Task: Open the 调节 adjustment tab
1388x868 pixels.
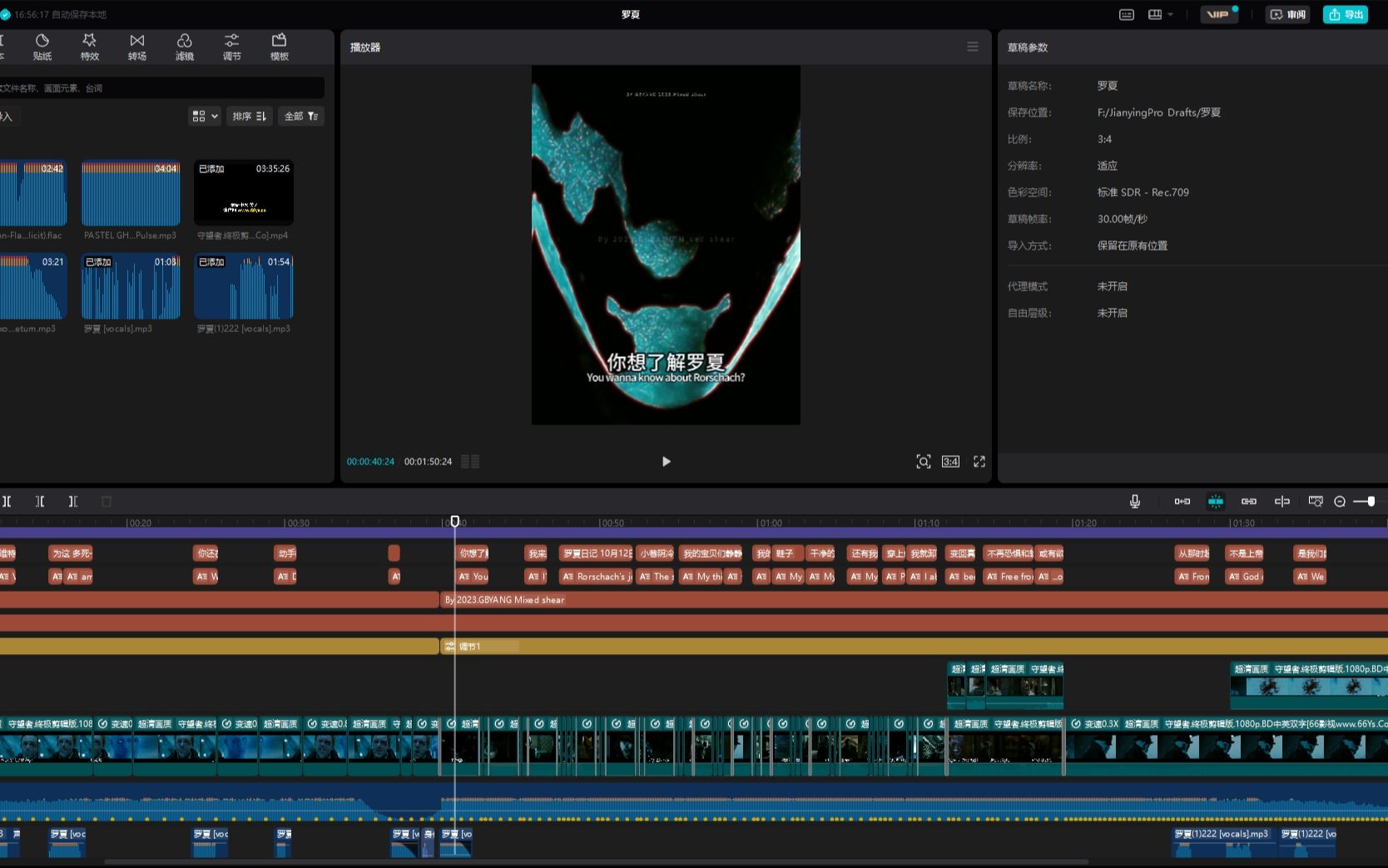Action: [x=232, y=47]
